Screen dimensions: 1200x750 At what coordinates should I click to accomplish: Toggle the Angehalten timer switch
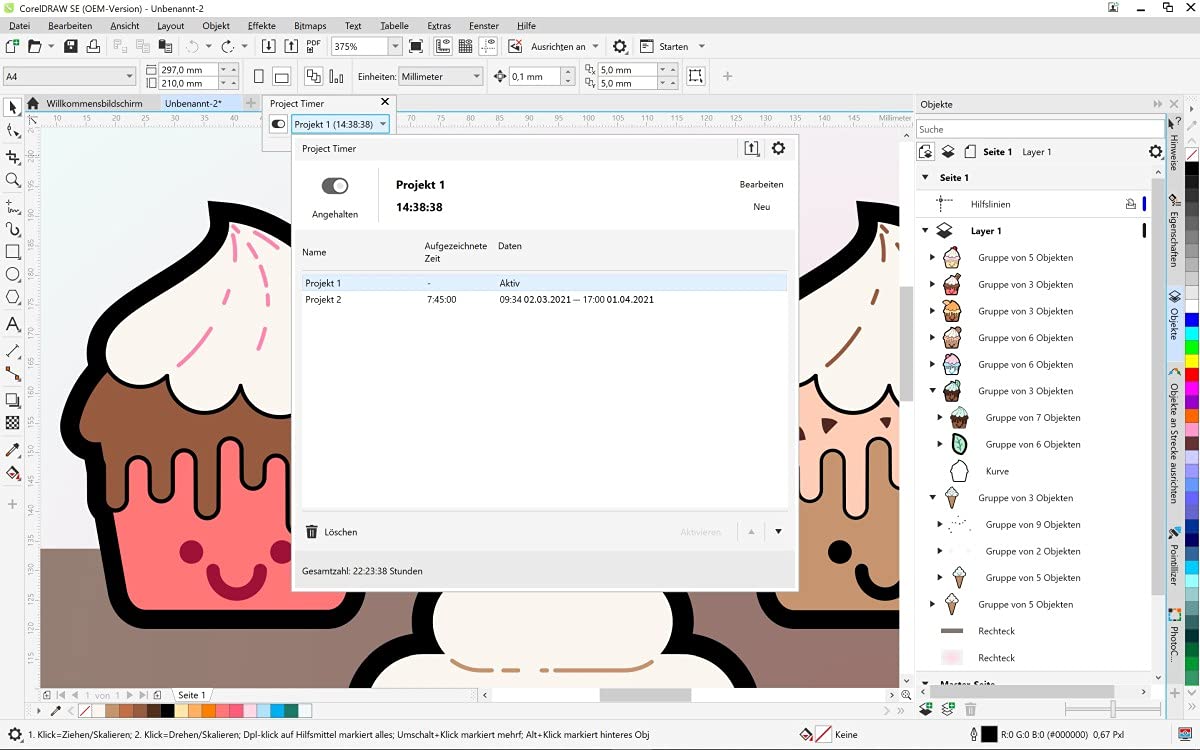click(x=335, y=186)
